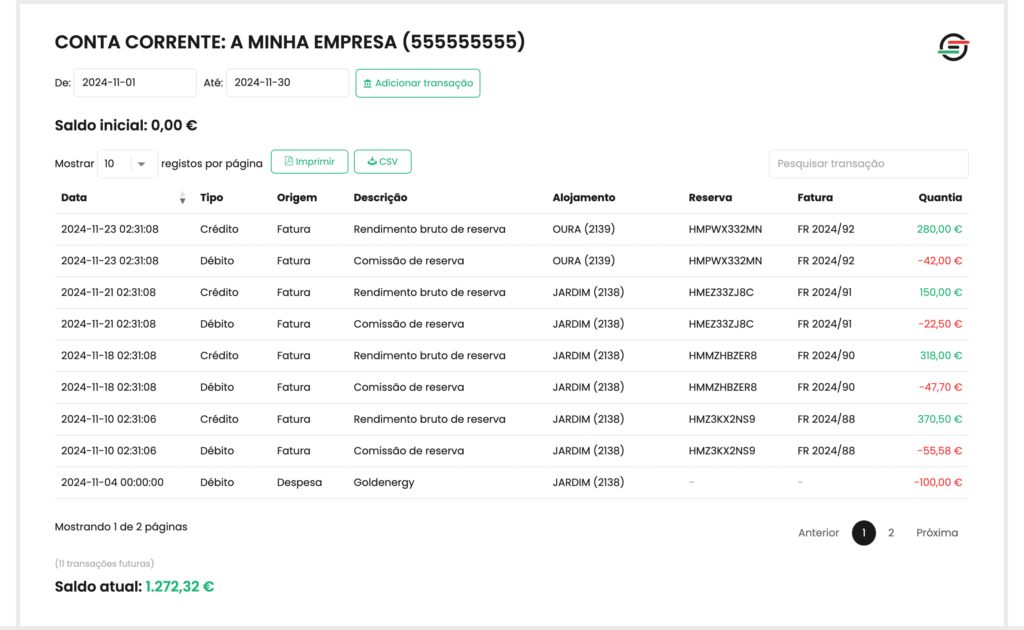Select the -47,70 € amount cell
The height and width of the screenshot is (630, 1024).
pos(940,387)
